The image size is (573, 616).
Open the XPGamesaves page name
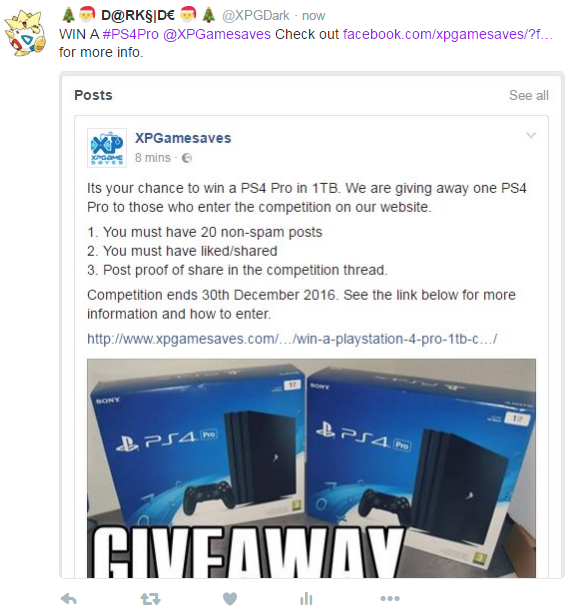pos(183,138)
